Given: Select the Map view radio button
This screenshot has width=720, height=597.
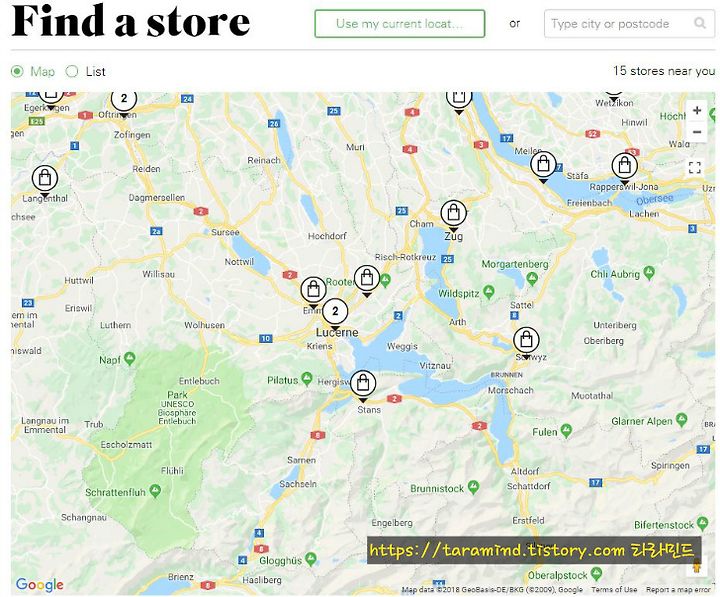Looking at the screenshot, I should [x=17, y=72].
